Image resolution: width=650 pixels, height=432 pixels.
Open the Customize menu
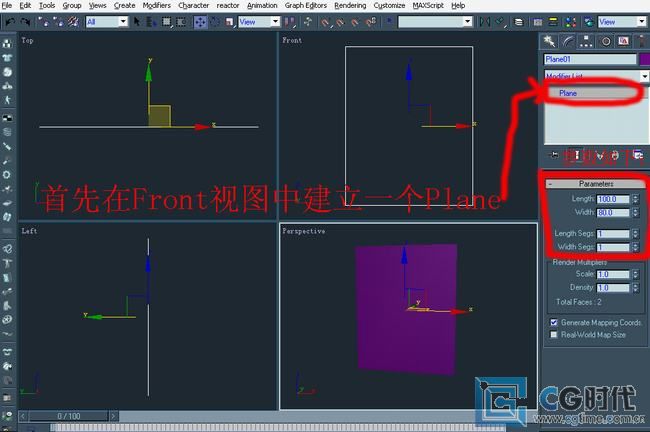click(389, 5)
